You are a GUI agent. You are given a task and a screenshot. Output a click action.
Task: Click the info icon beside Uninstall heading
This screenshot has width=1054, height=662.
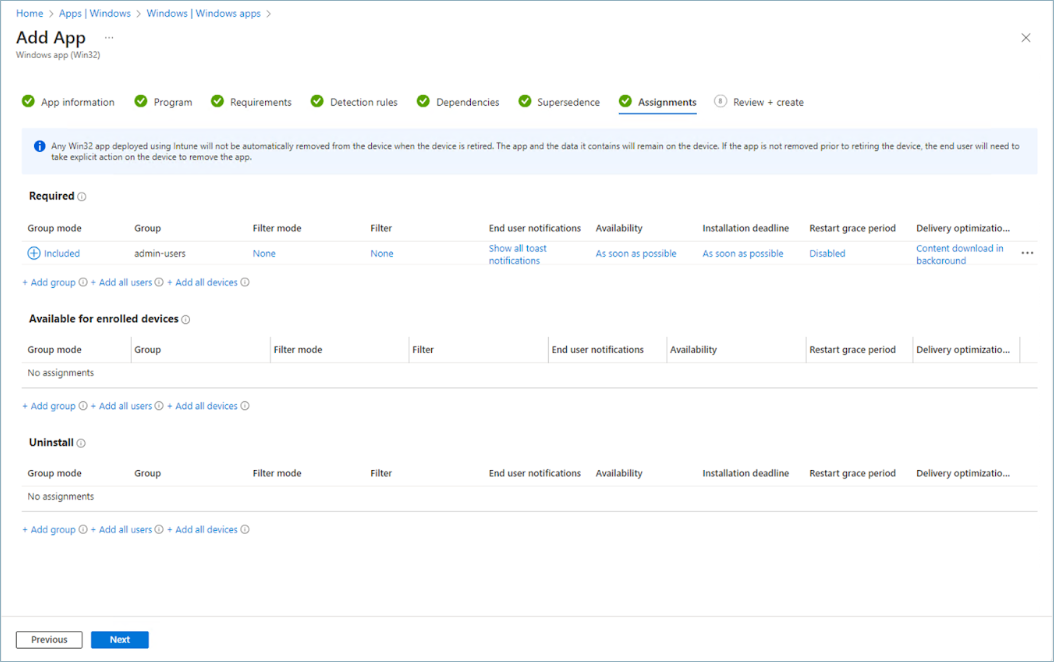click(x=82, y=443)
